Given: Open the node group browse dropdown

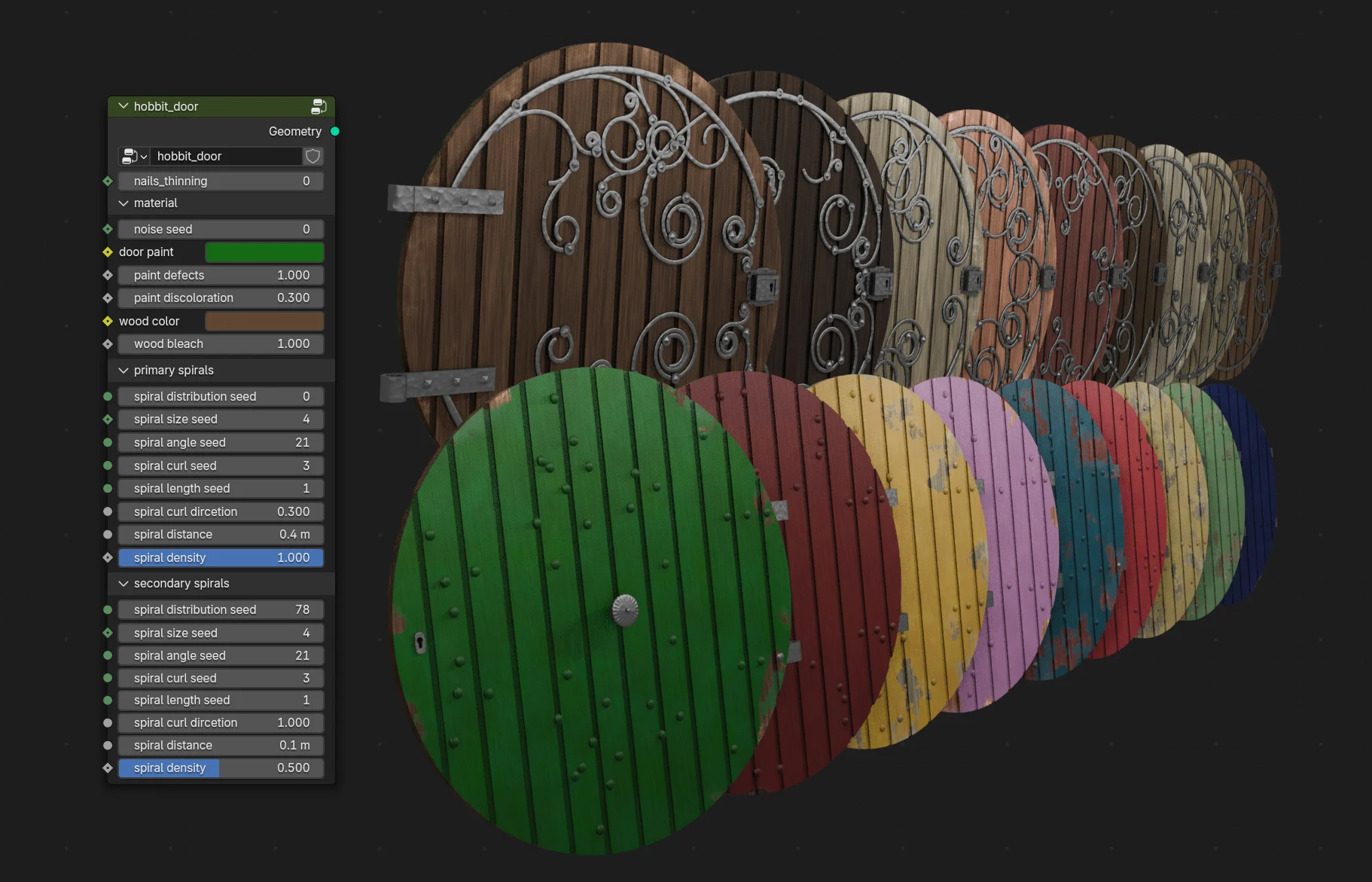Looking at the screenshot, I should tap(134, 156).
